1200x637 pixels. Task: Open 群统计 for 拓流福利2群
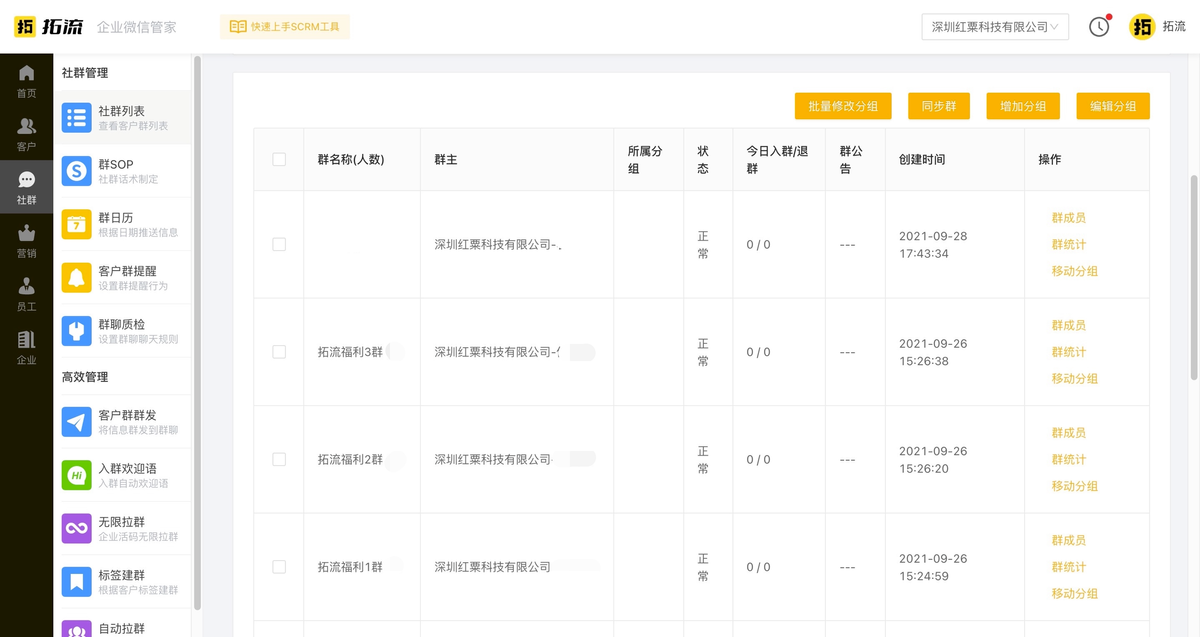click(x=1067, y=459)
